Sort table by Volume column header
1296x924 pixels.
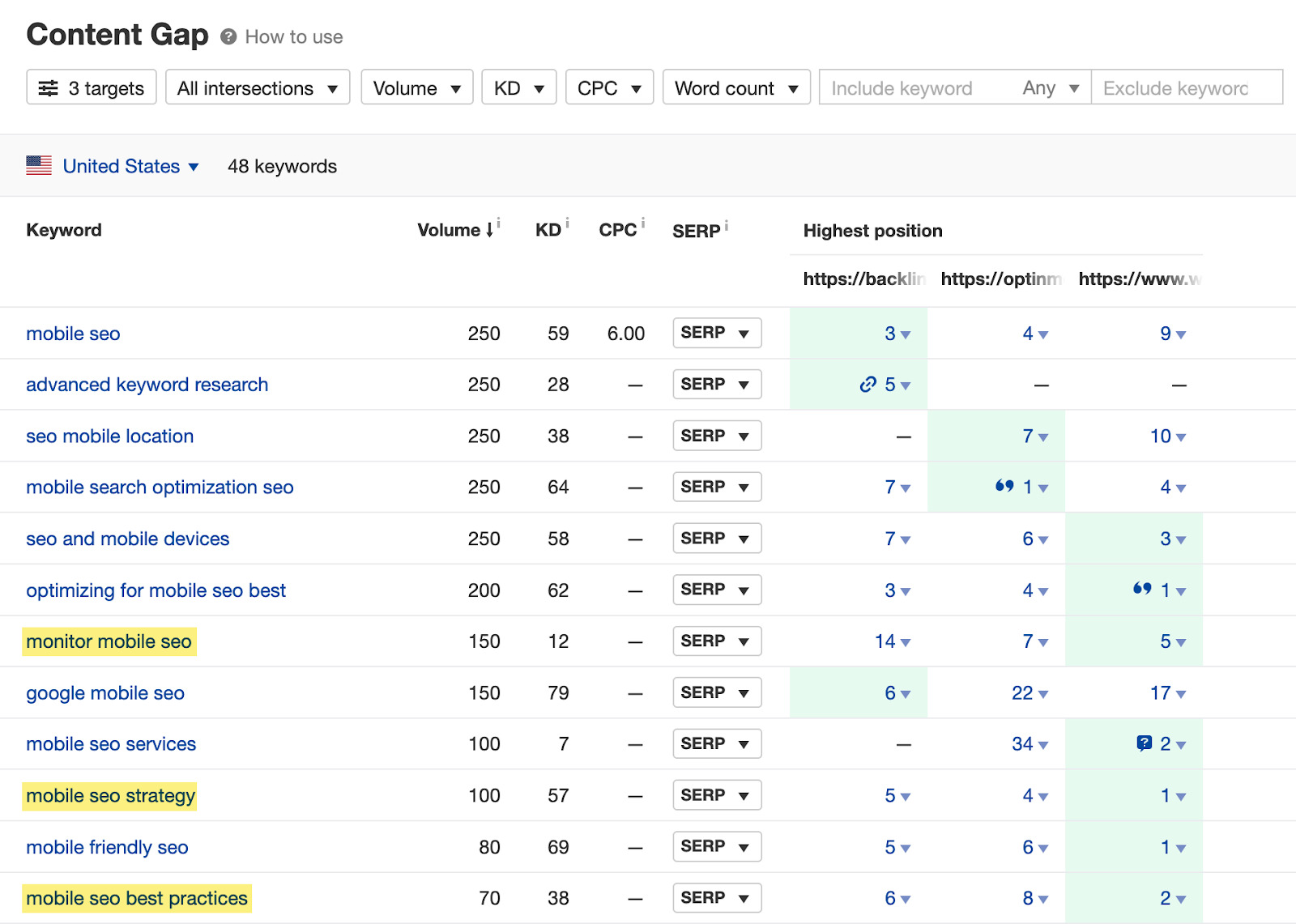pyautogui.click(x=449, y=230)
